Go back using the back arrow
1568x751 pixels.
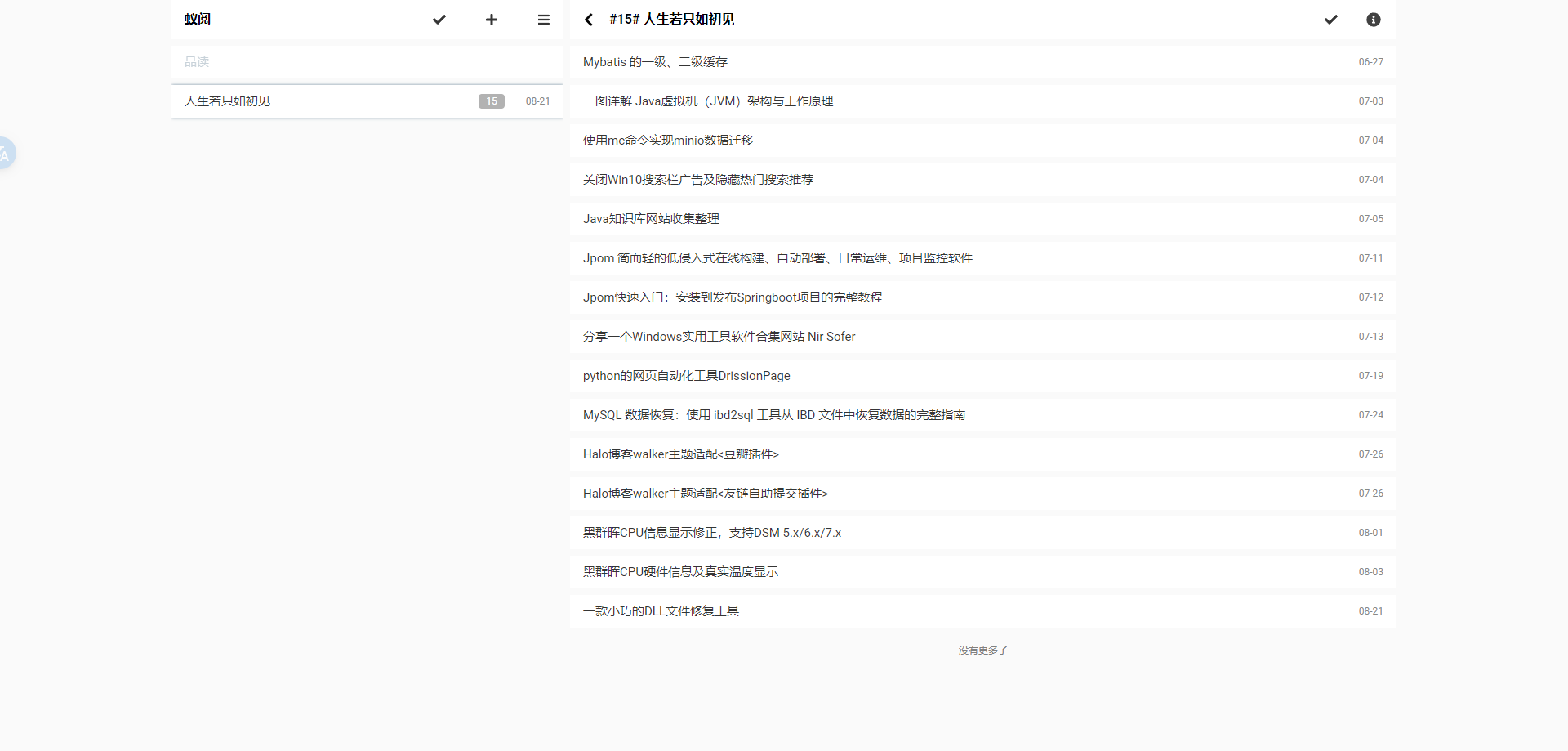coord(588,20)
